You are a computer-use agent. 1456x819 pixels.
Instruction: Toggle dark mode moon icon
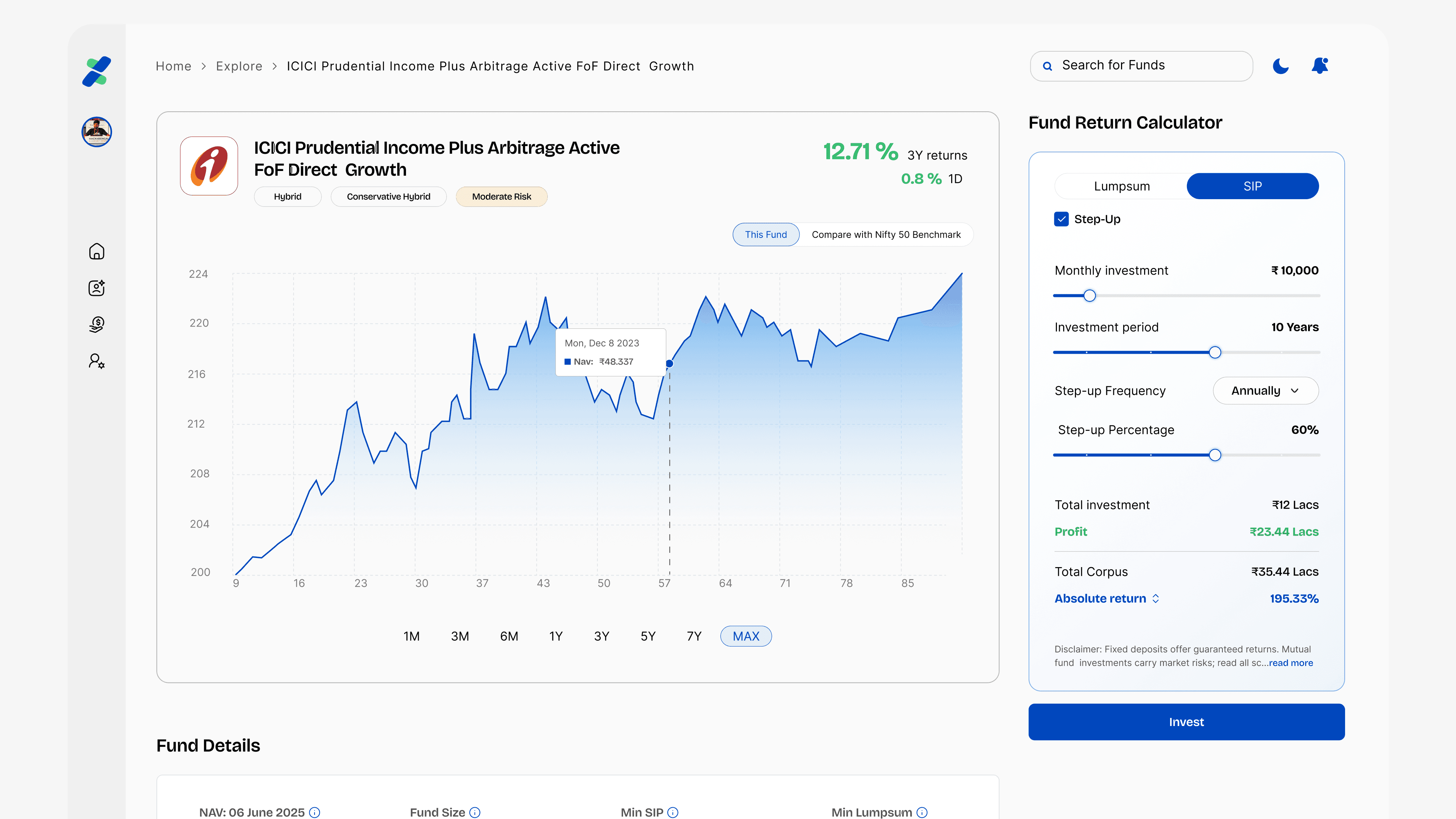tap(1280, 66)
